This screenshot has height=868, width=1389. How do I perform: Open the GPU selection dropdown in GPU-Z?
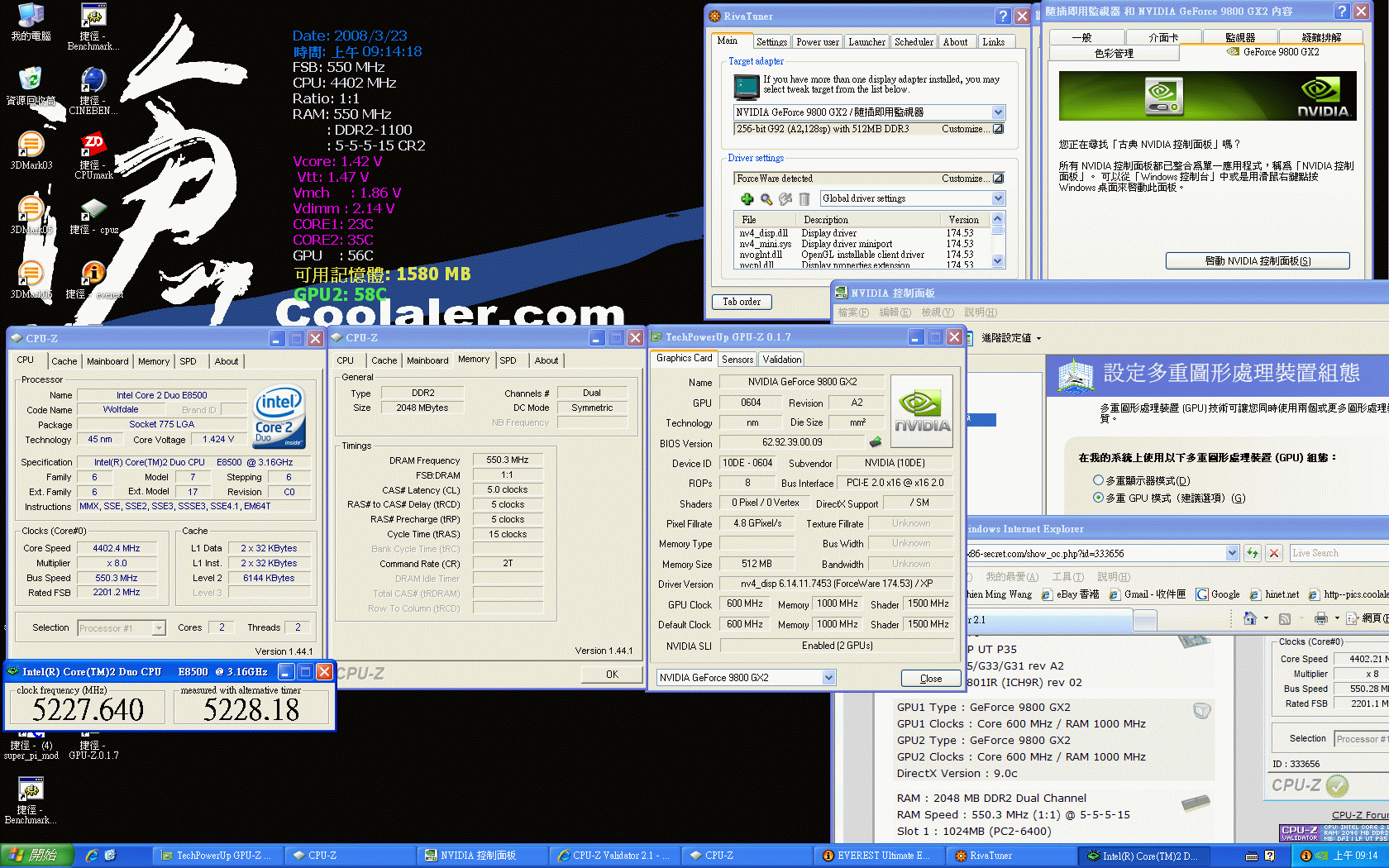tap(828, 678)
